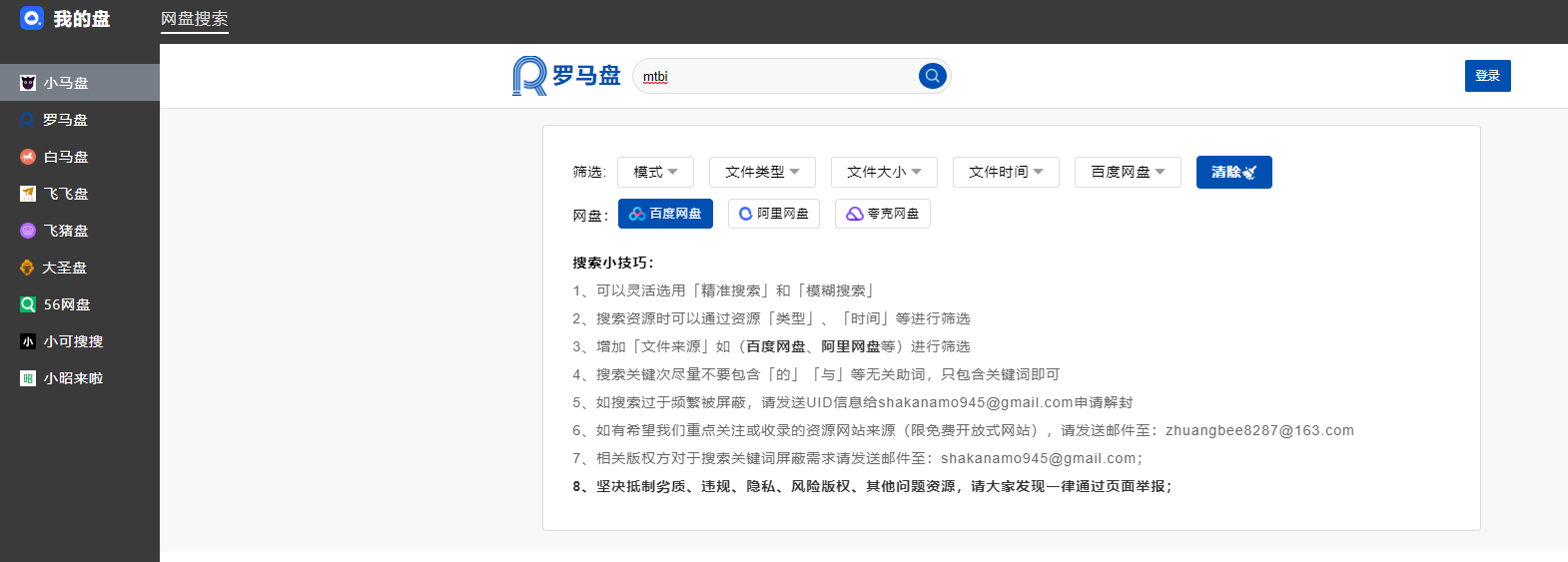1568x562 pixels.
Task: Click the 我的盘 logo icon
Action: [x=32, y=18]
